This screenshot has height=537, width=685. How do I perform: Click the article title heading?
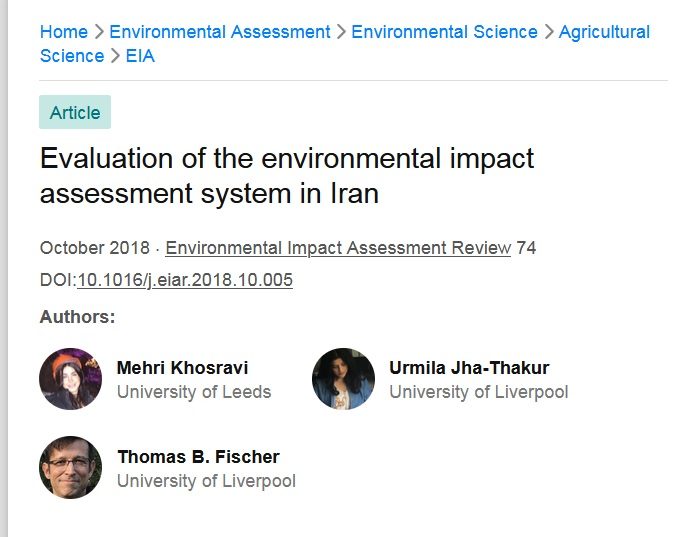coord(287,175)
